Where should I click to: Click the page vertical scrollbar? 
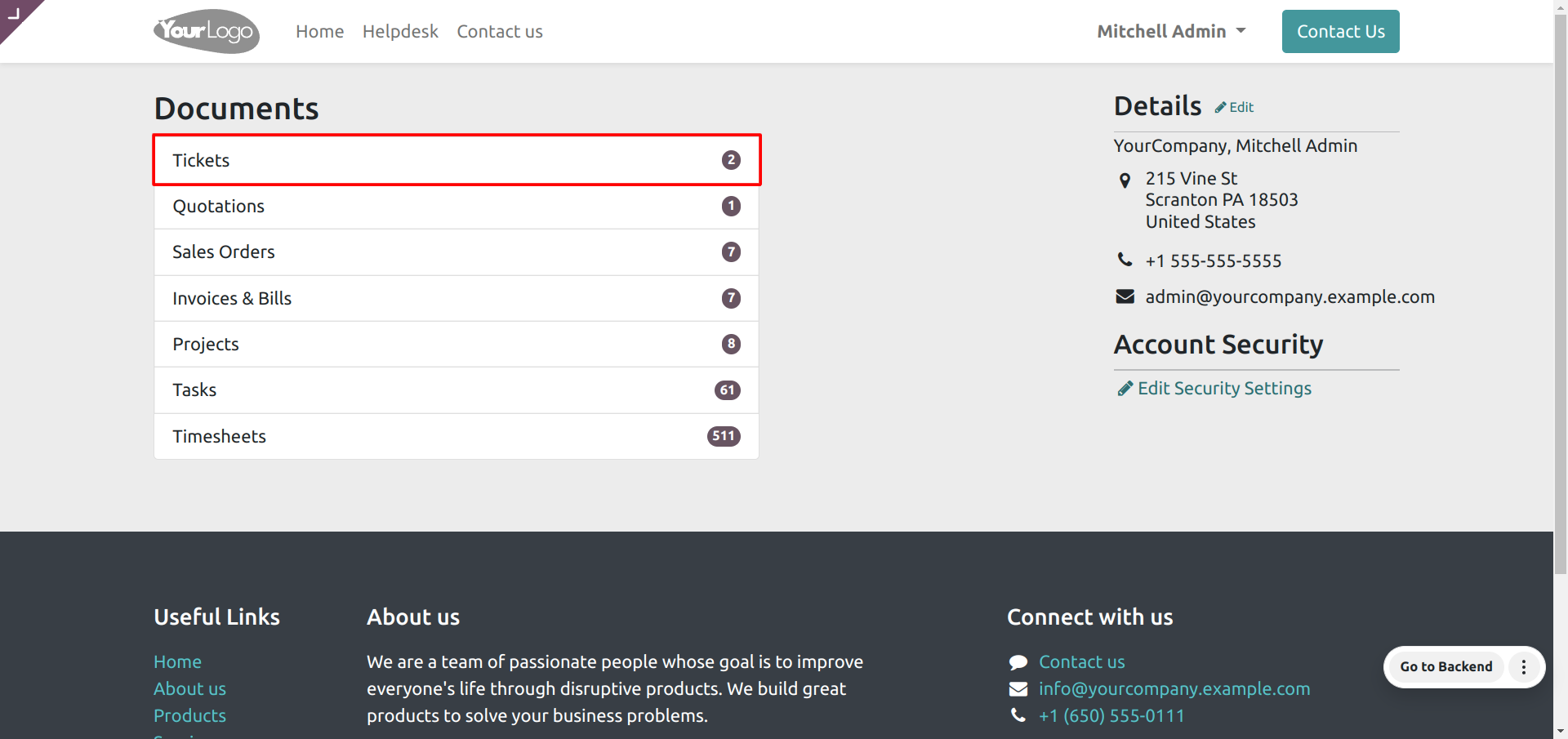1561,327
